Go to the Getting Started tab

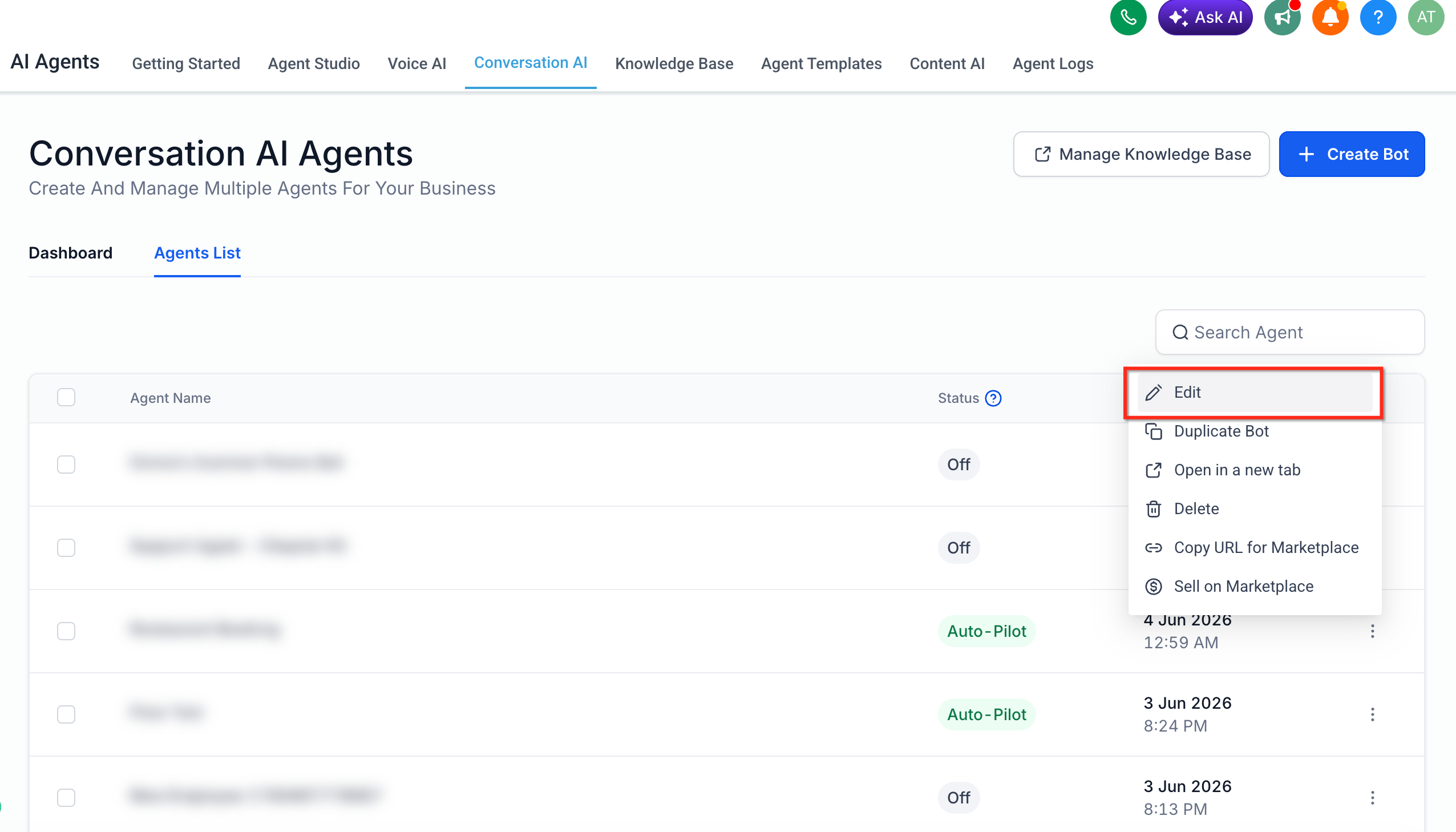point(185,63)
